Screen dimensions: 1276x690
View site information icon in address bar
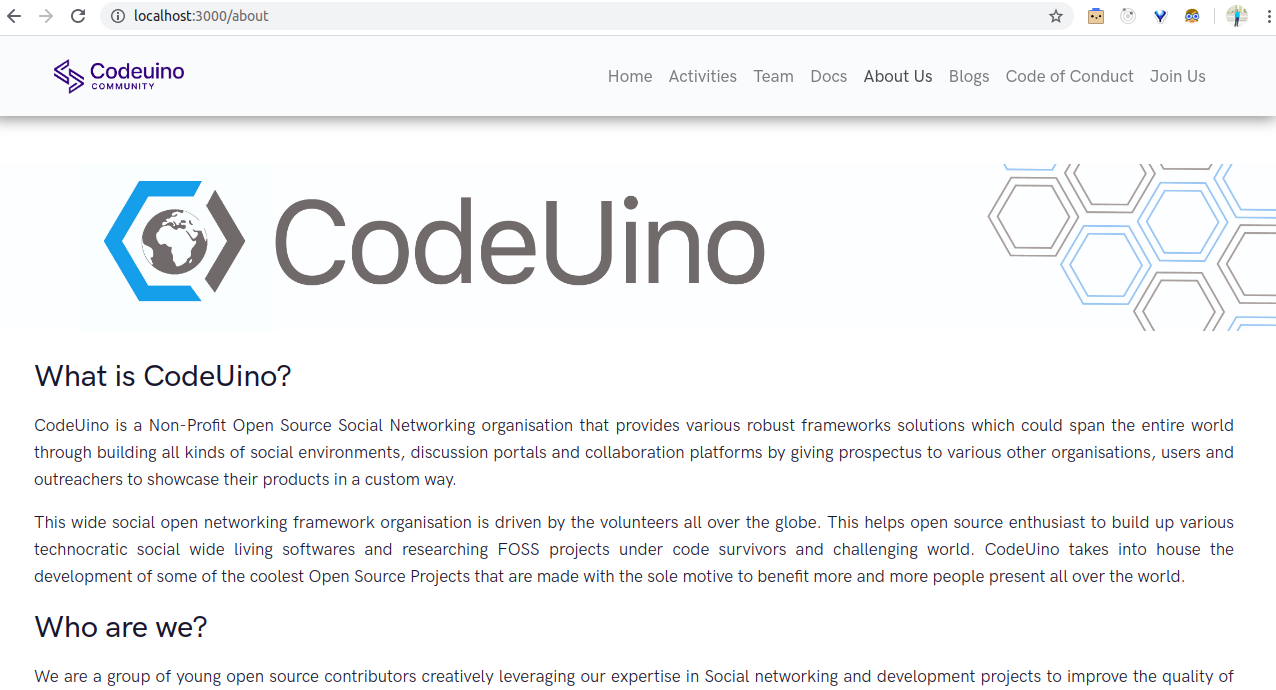[118, 16]
